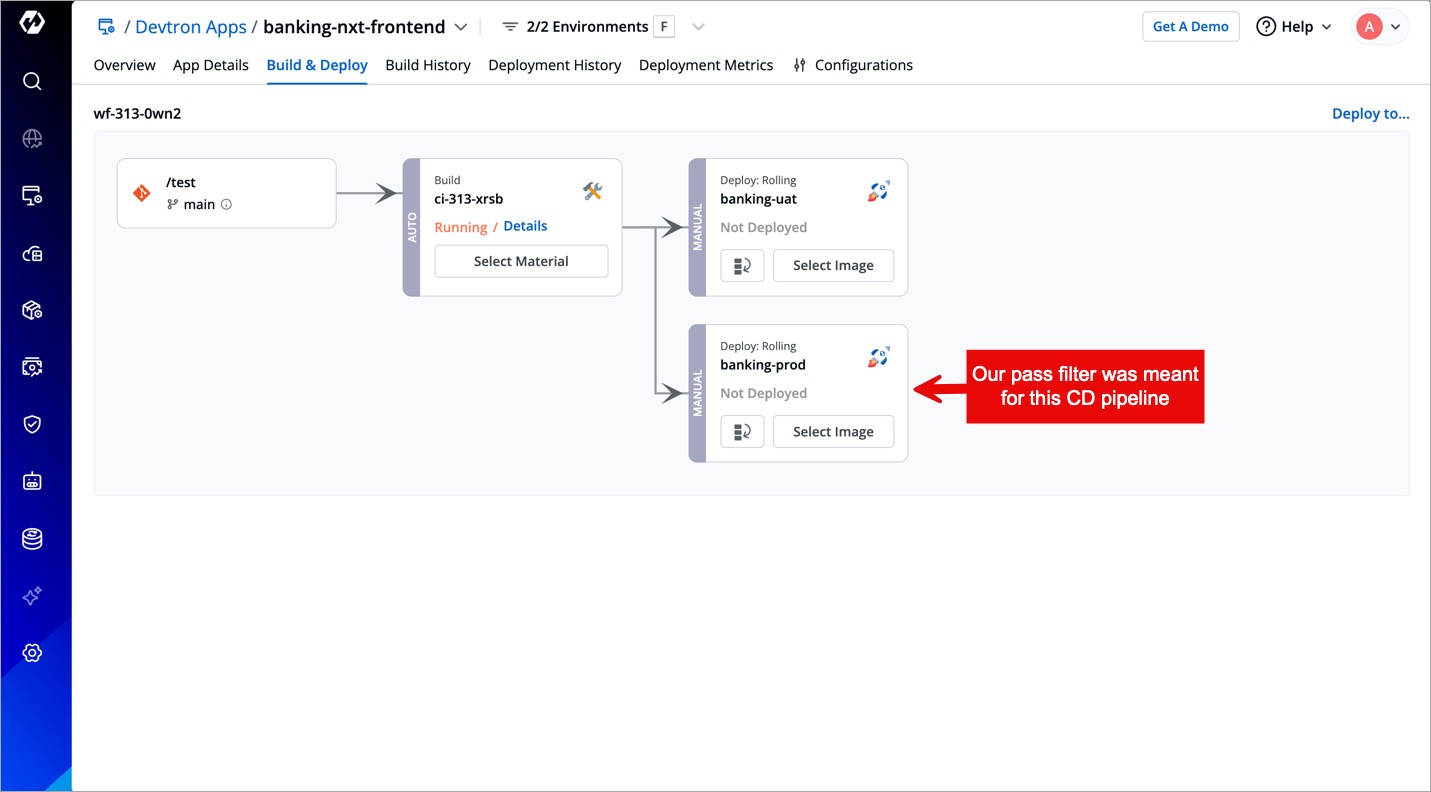Open Global Configurations gear icon
The width and height of the screenshot is (1431, 792).
coord(32,653)
